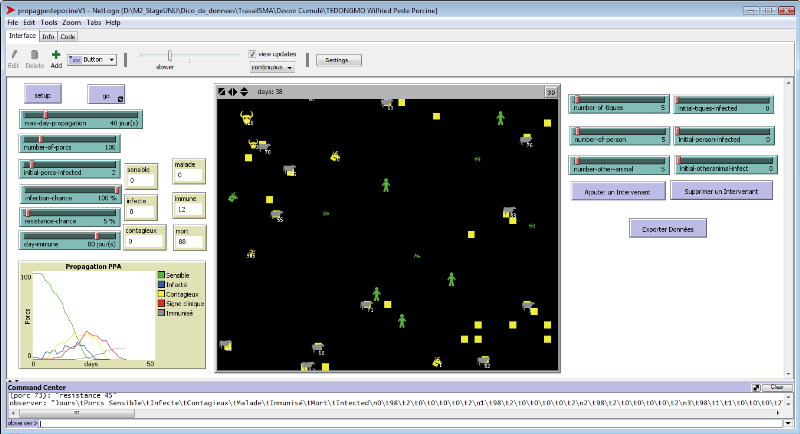Click the Delete trash icon

point(35,55)
